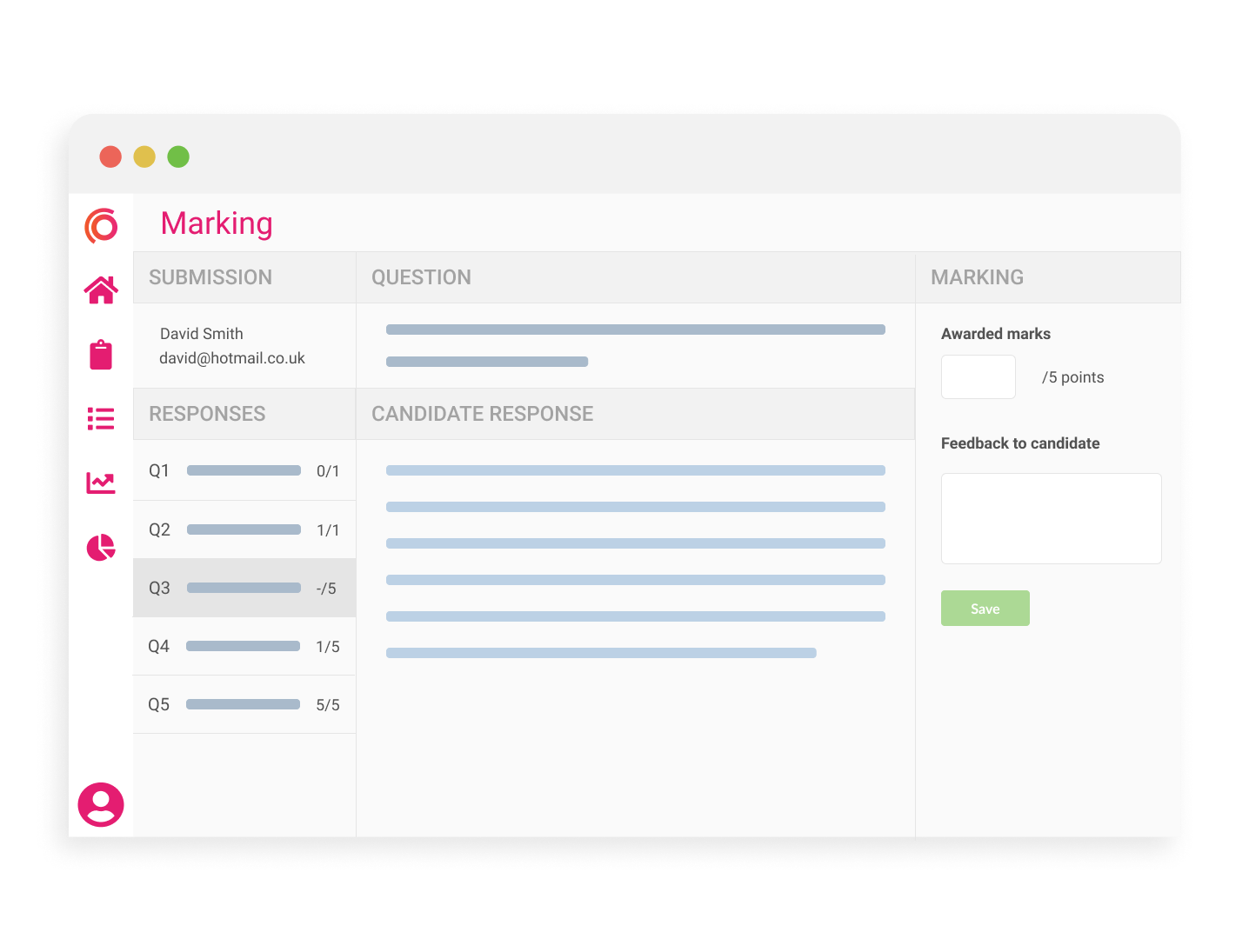Click the green window maximize dot
Image resolution: width=1249 pixels, height=952 pixels.
click(178, 156)
